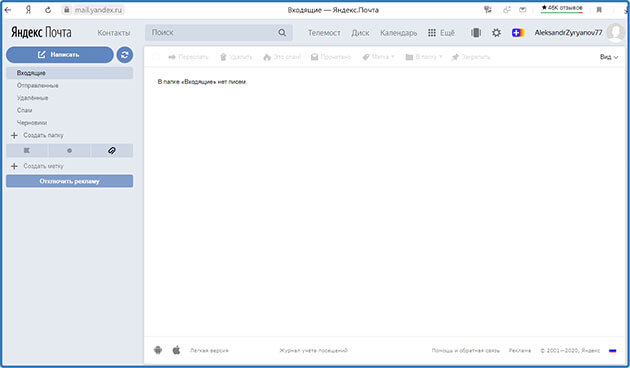Open the themes icon beside settings gear

tap(476, 33)
